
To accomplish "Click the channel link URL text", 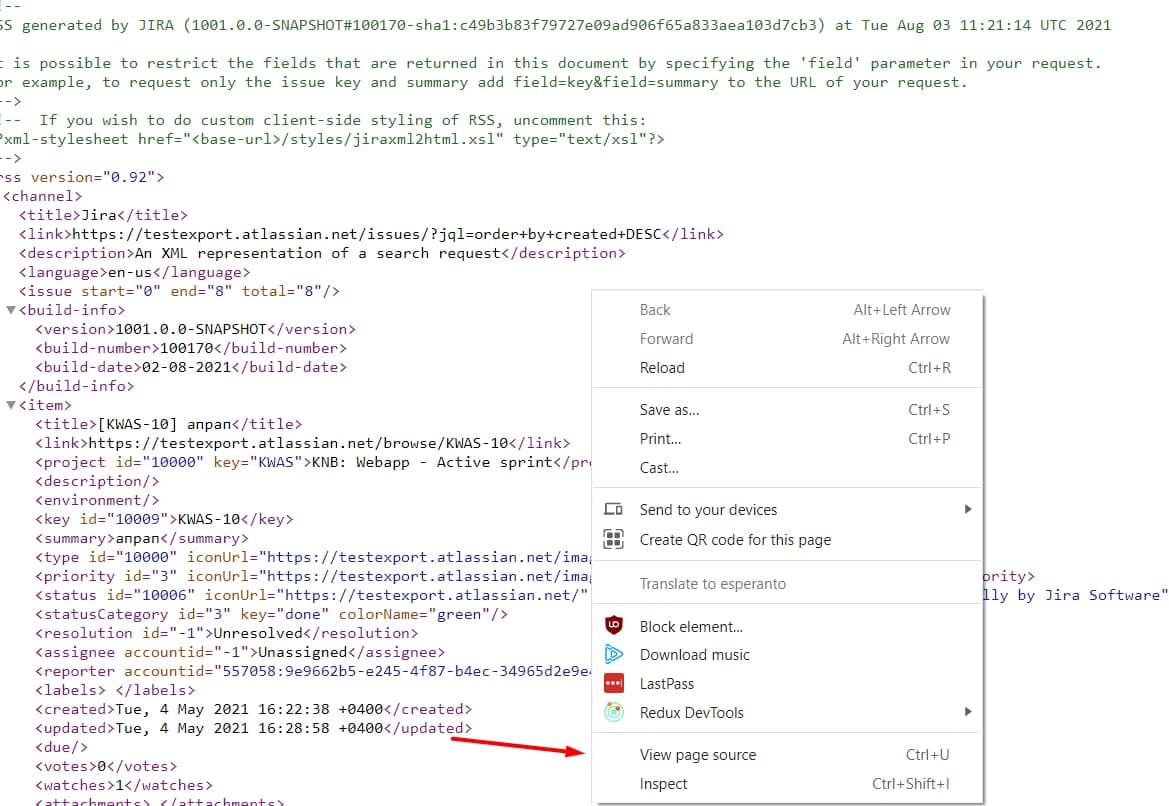I will (367, 234).
